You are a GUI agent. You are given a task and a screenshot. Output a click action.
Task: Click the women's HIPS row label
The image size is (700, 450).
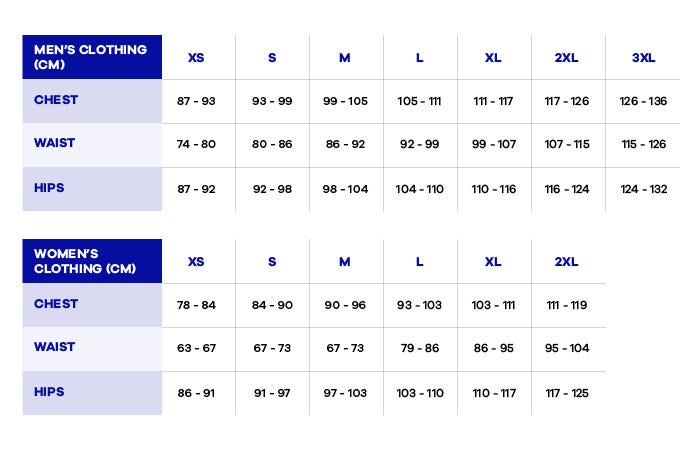point(49,392)
